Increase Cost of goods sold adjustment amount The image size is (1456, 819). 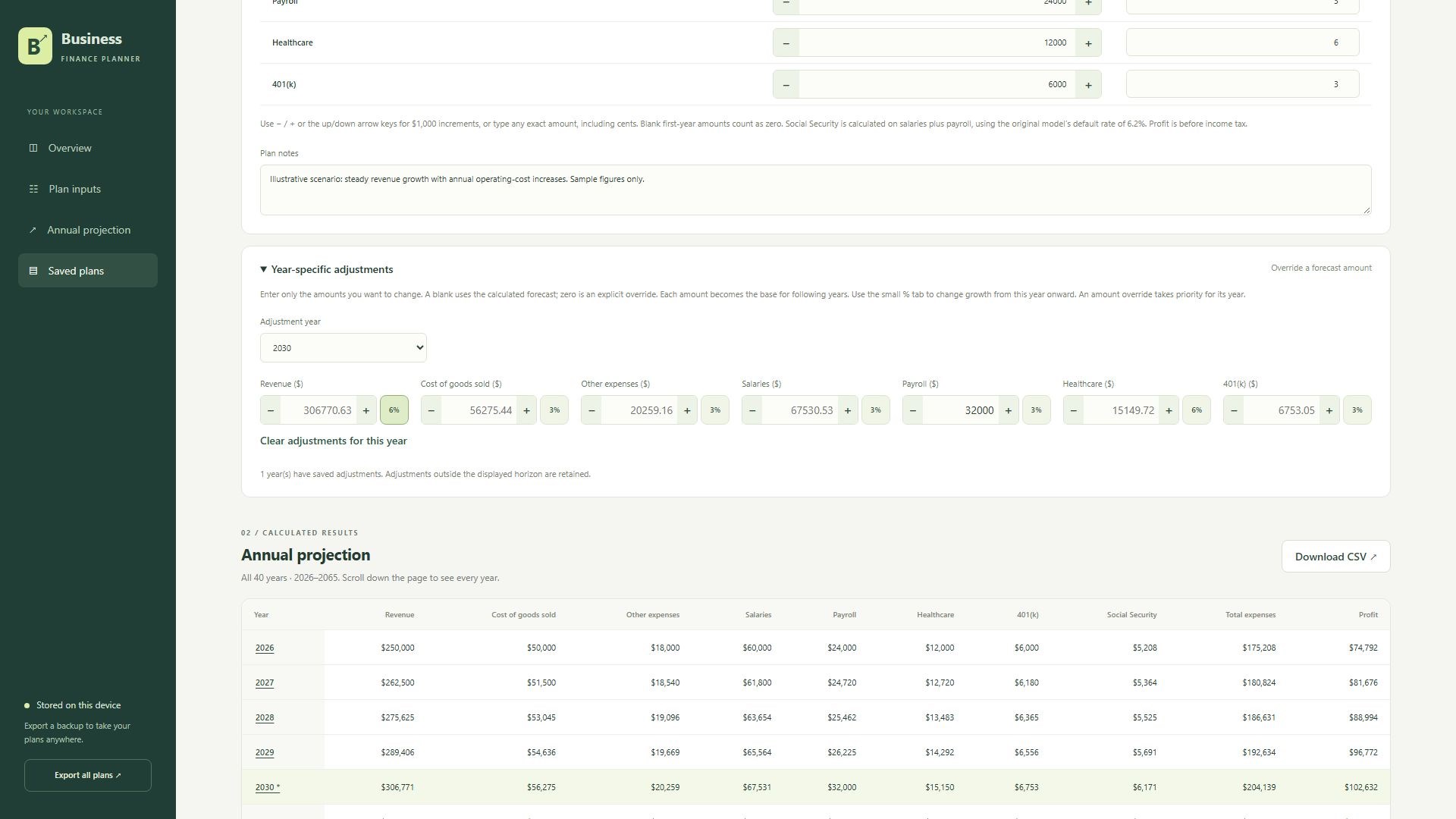point(526,410)
